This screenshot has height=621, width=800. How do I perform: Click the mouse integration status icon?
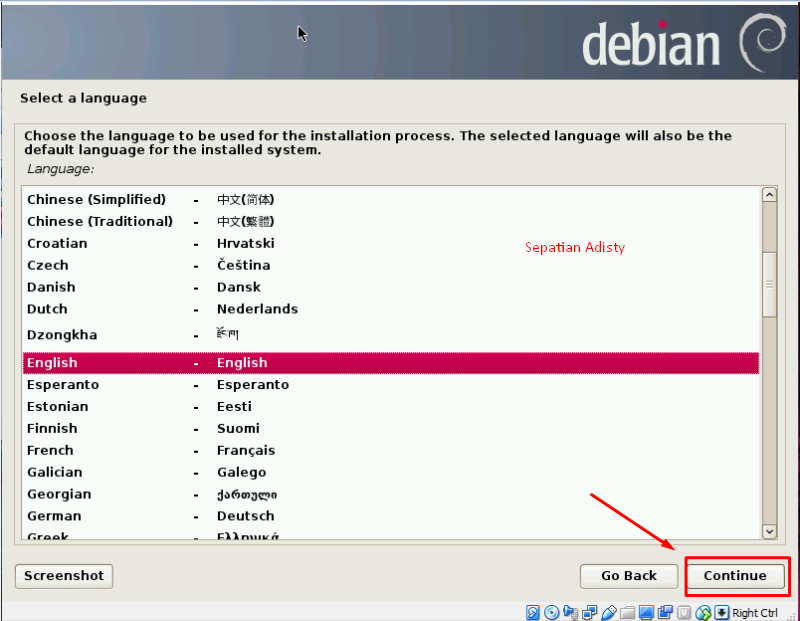click(702, 612)
